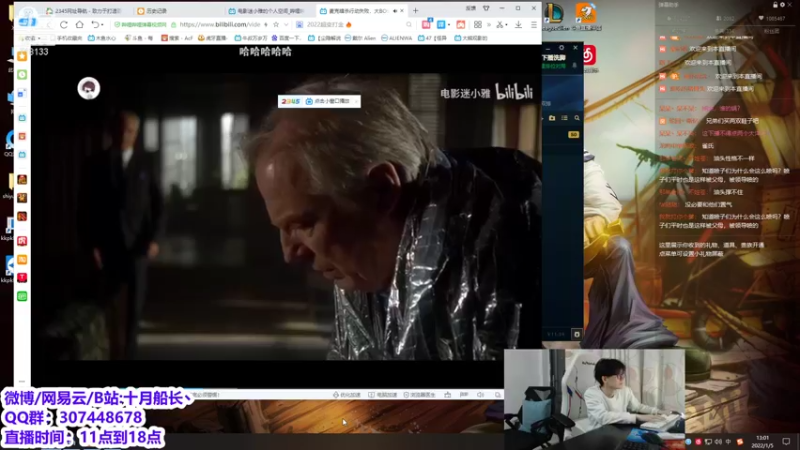Click 优化加速 in the browser status bar
This screenshot has height=450, width=800.
click(346, 395)
